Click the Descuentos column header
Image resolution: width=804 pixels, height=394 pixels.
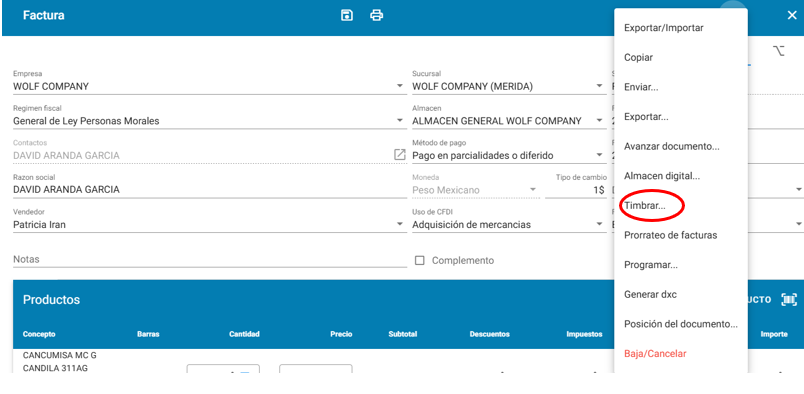(490, 334)
